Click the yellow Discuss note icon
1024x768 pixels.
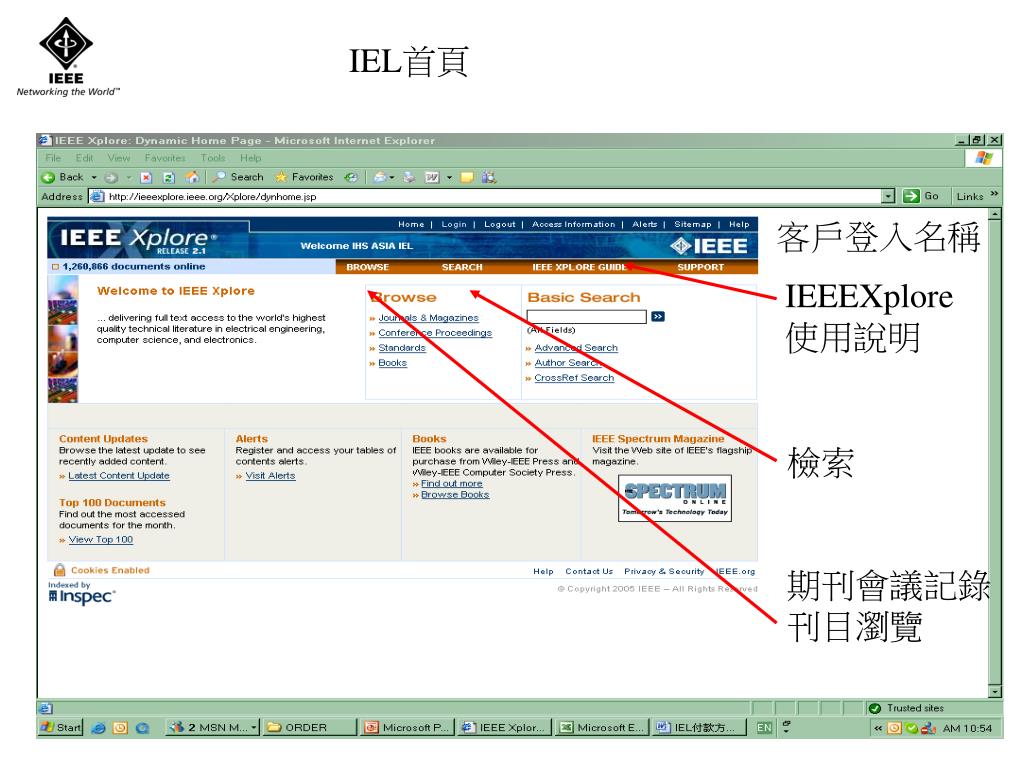pos(467,177)
